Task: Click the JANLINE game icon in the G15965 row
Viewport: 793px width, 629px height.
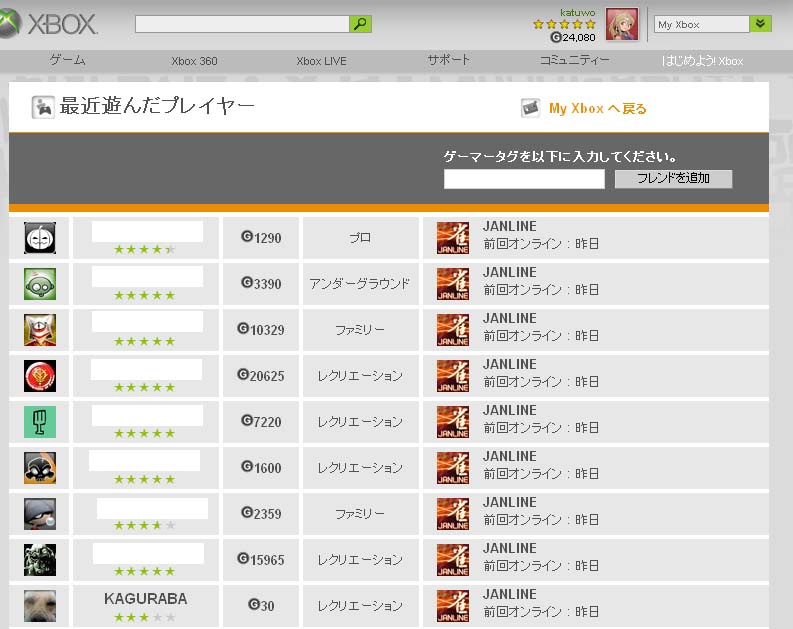Action: click(453, 560)
